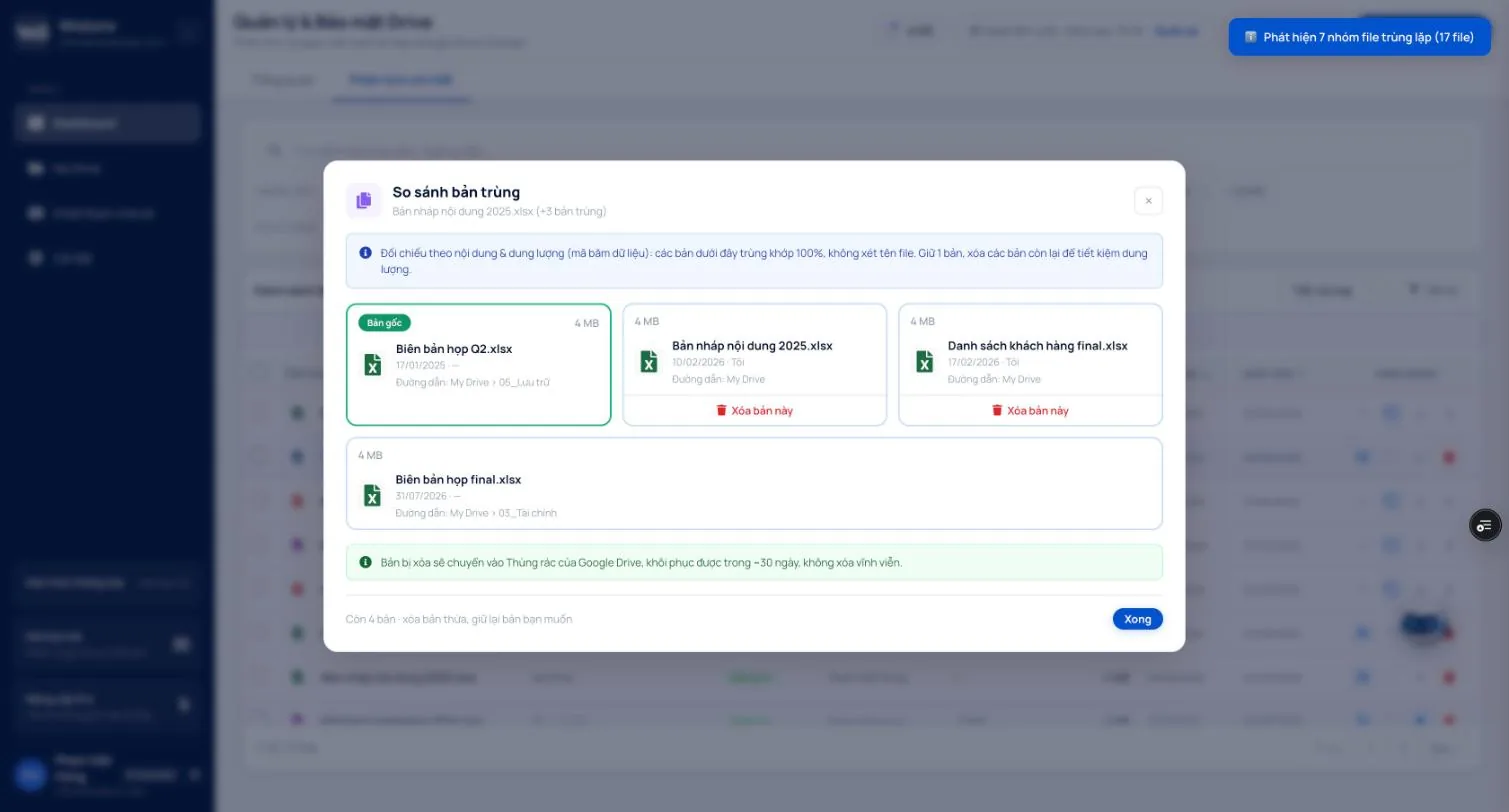Click the Xong button

pos(1137,619)
